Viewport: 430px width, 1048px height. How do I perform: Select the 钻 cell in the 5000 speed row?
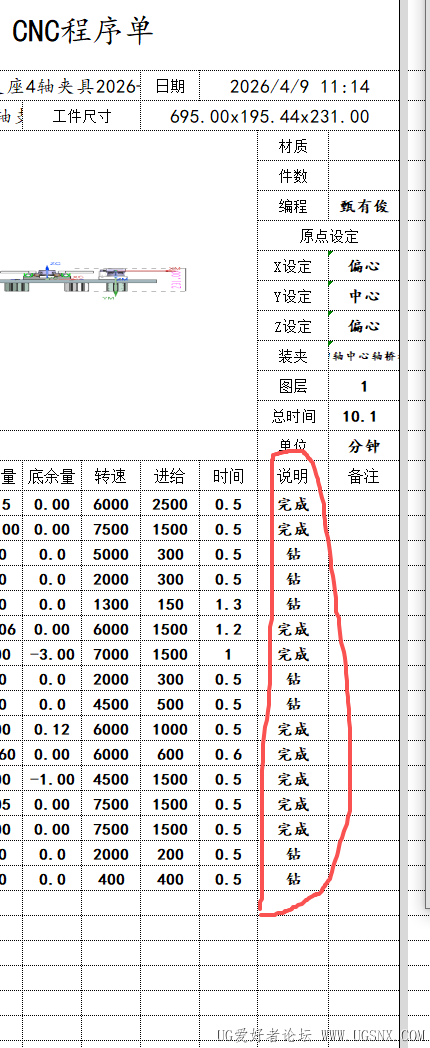coord(293,554)
